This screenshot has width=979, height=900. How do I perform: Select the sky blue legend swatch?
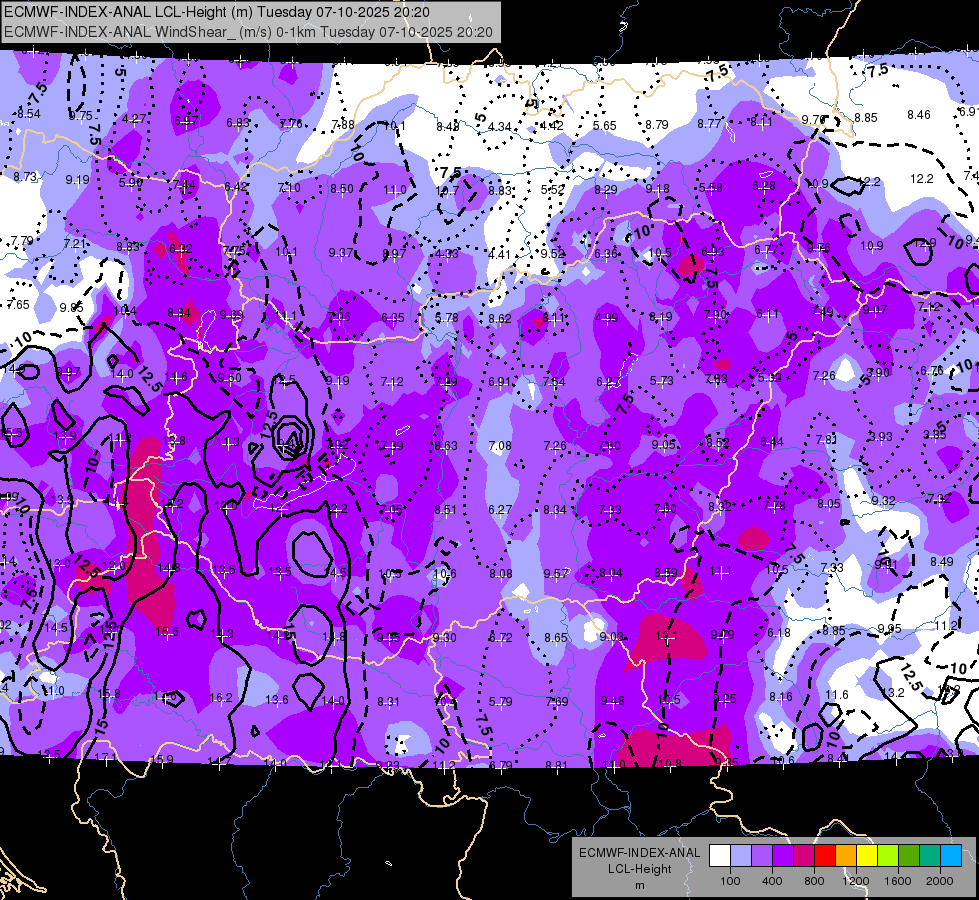951,856
